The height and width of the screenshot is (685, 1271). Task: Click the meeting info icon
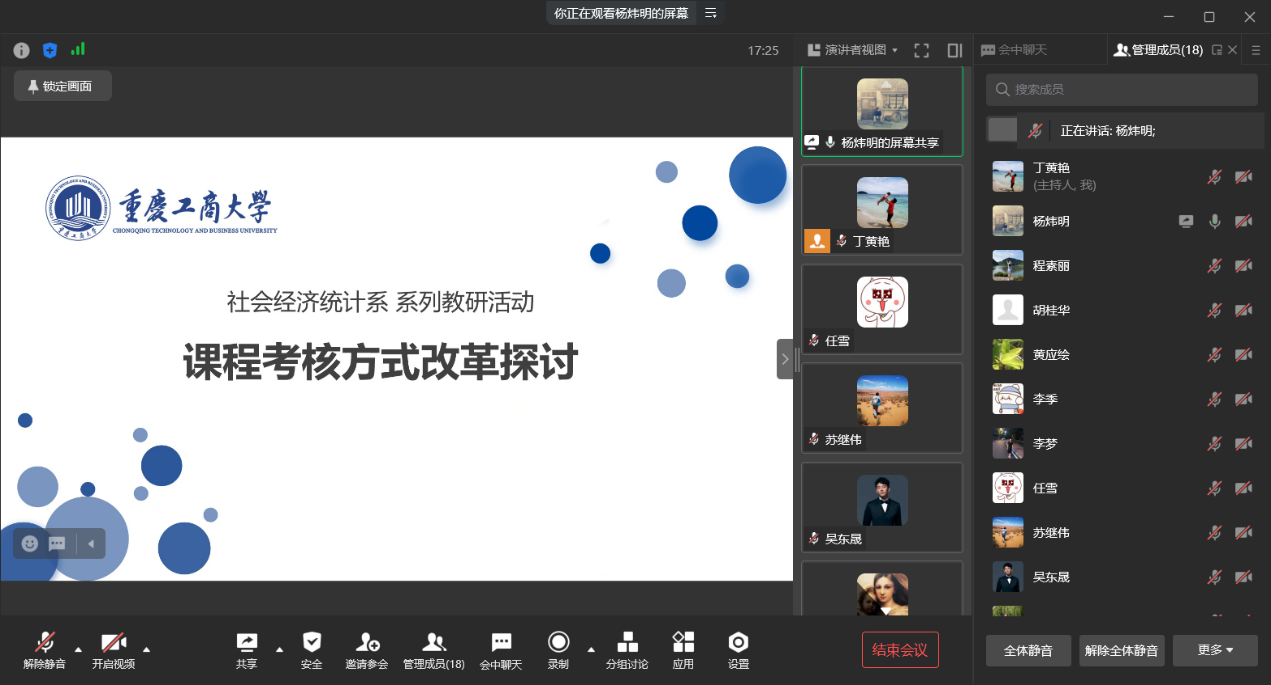tap(21, 50)
